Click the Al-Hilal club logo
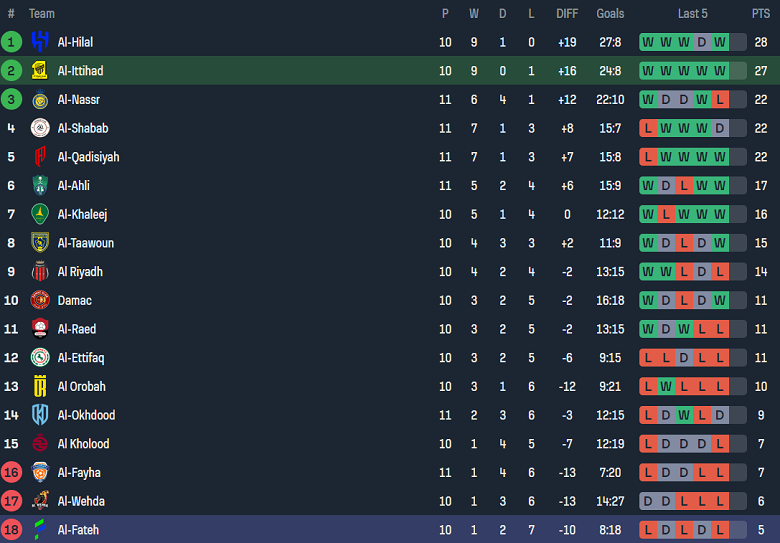Screen dimensions: 780x543 click(40, 42)
